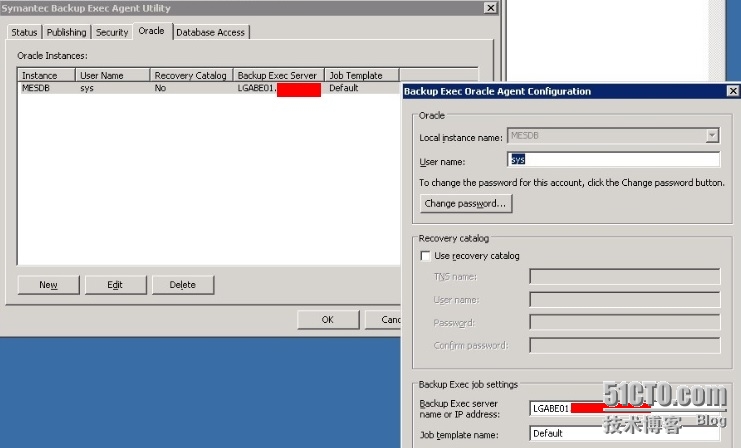Open the Database Access tab
The height and width of the screenshot is (448, 741).
point(211,32)
